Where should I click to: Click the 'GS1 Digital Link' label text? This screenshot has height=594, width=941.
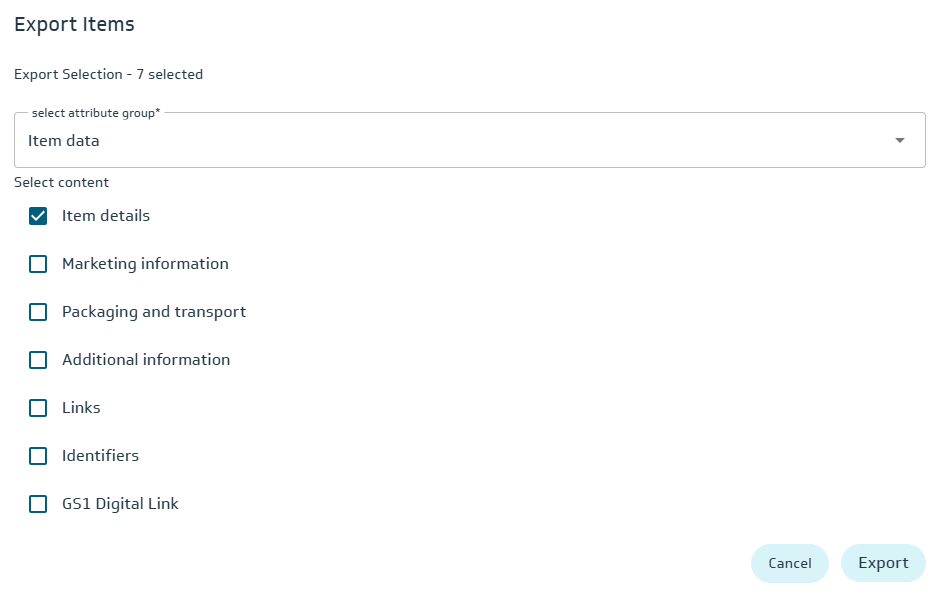pyautogui.click(x=120, y=504)
